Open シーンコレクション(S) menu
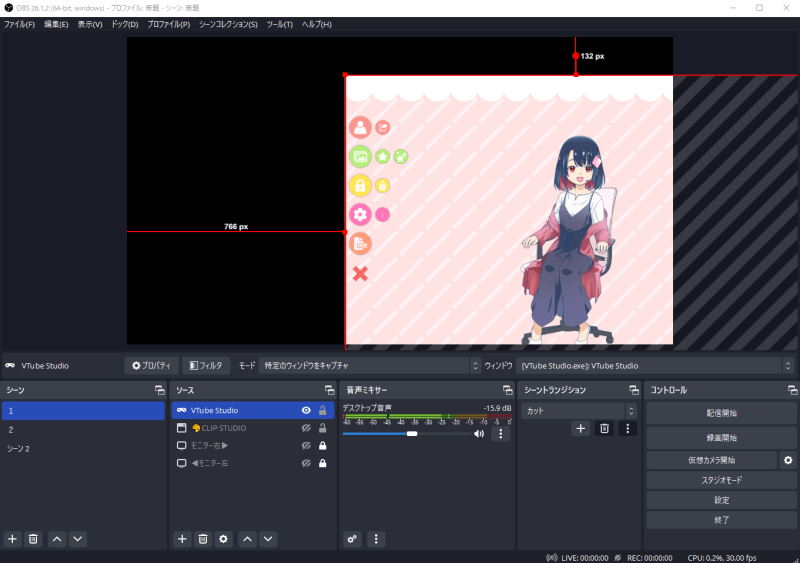 [228, 25]
